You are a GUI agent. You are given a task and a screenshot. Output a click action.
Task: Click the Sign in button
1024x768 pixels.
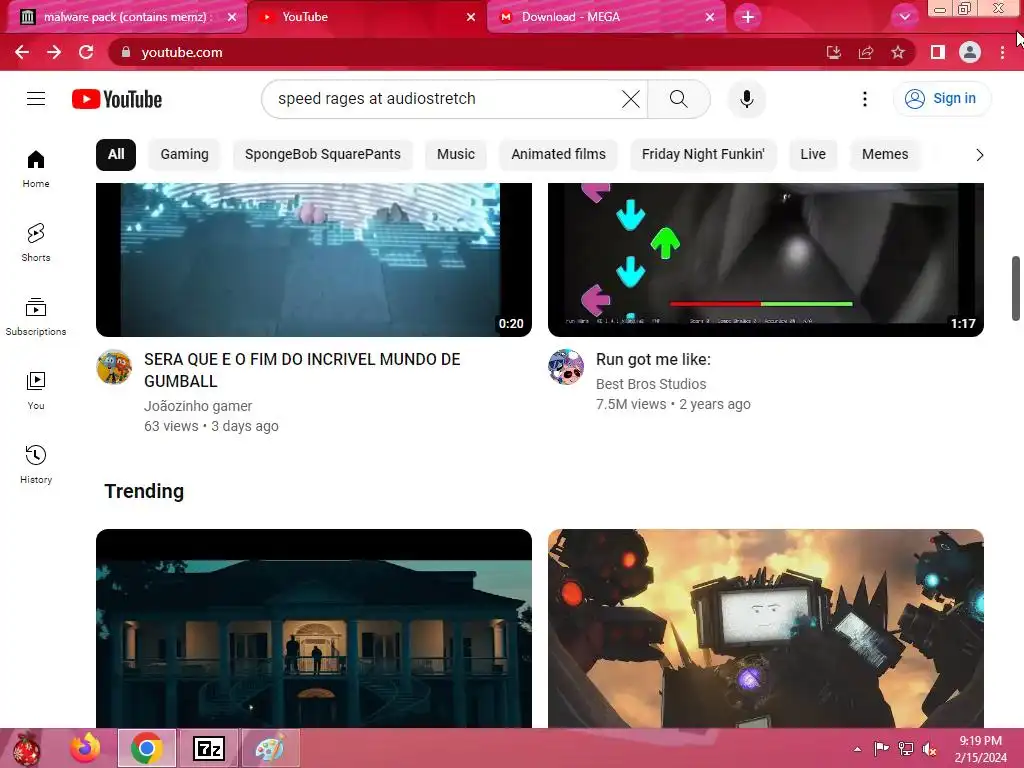click(x=942, y=99)
